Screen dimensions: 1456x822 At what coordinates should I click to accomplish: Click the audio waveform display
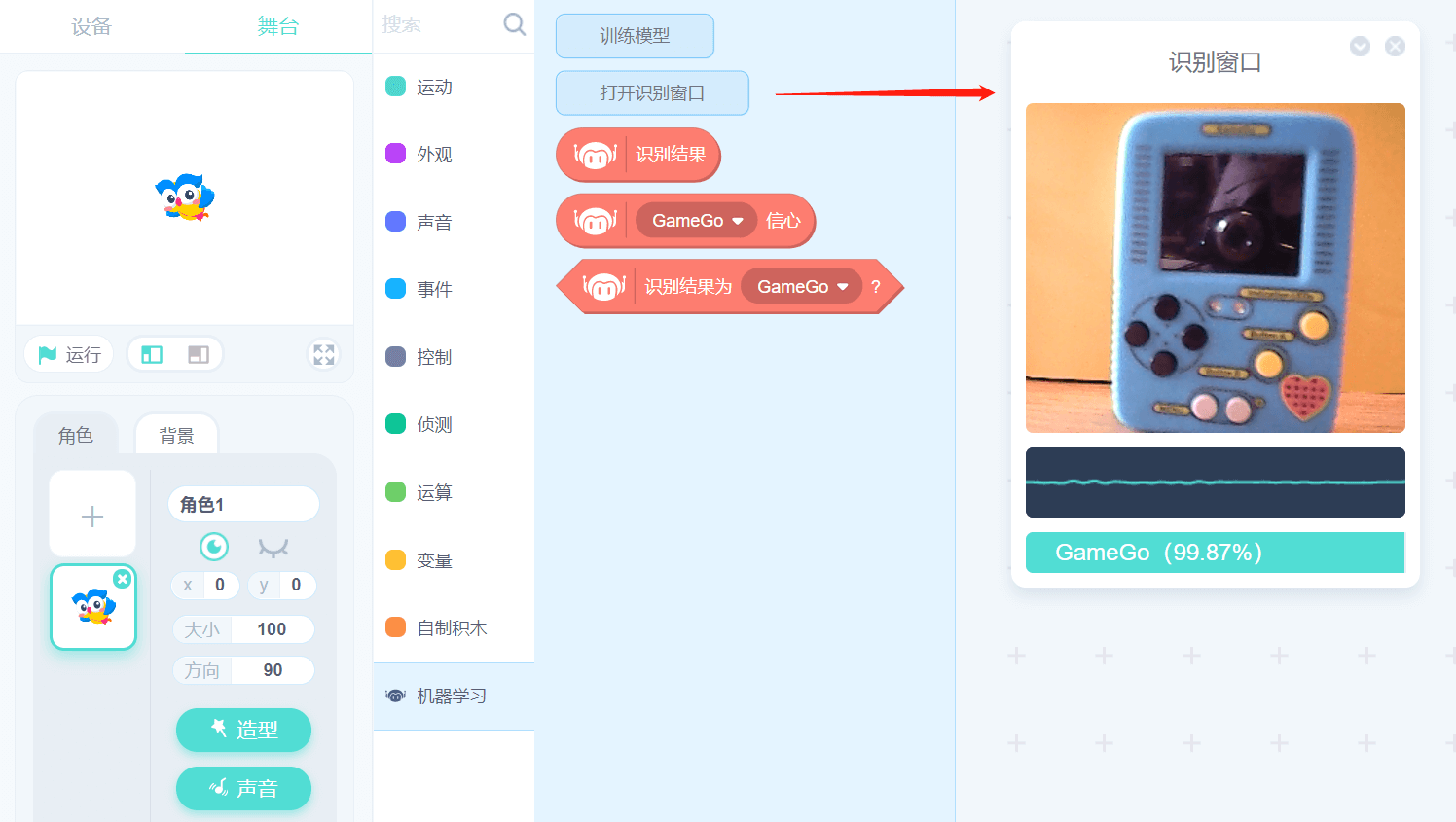[x=1215, y=482]
